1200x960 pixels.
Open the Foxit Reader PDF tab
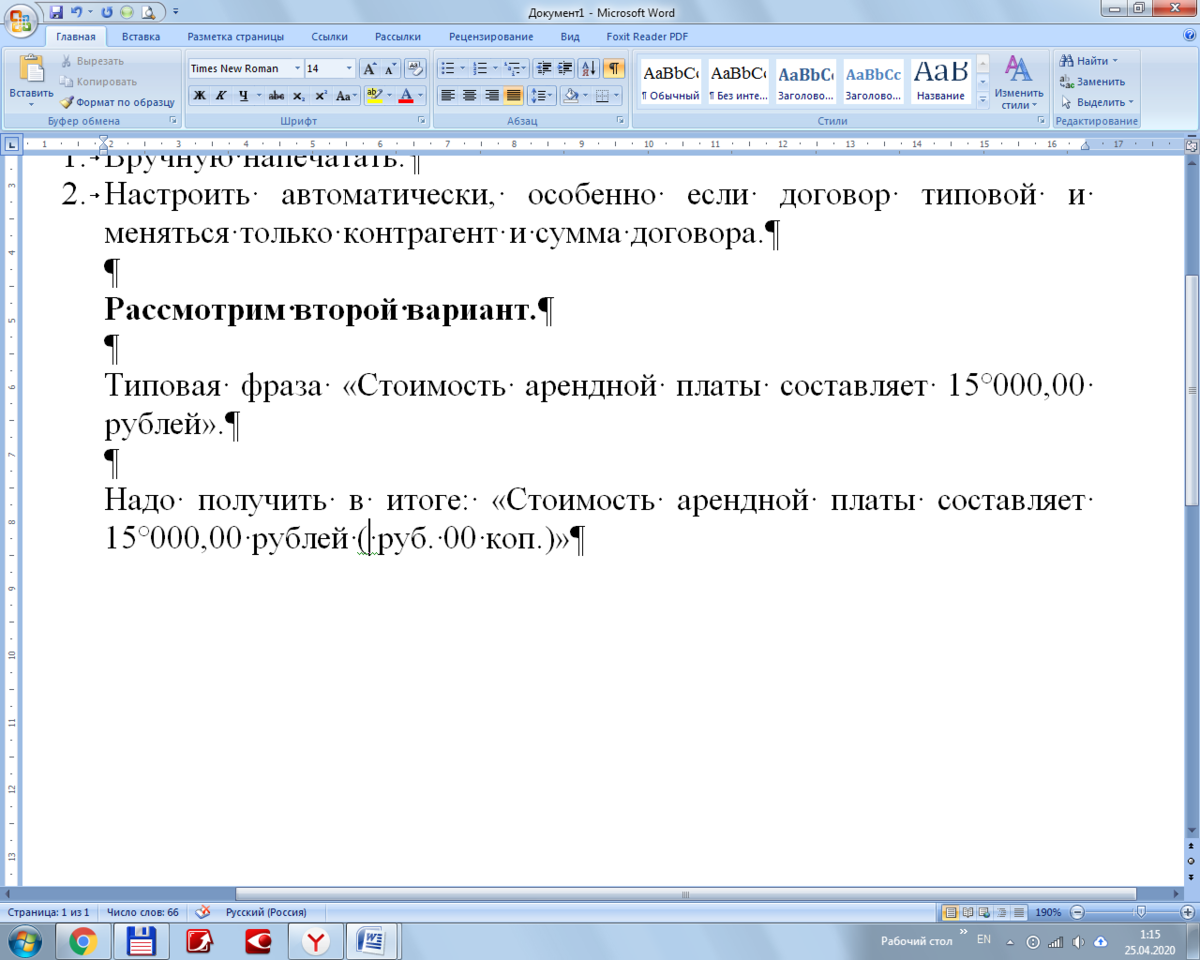(647, 37)
